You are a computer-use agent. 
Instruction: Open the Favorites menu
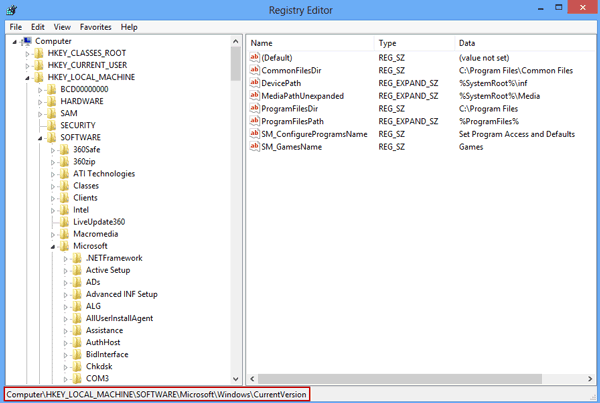click(96, 27)
